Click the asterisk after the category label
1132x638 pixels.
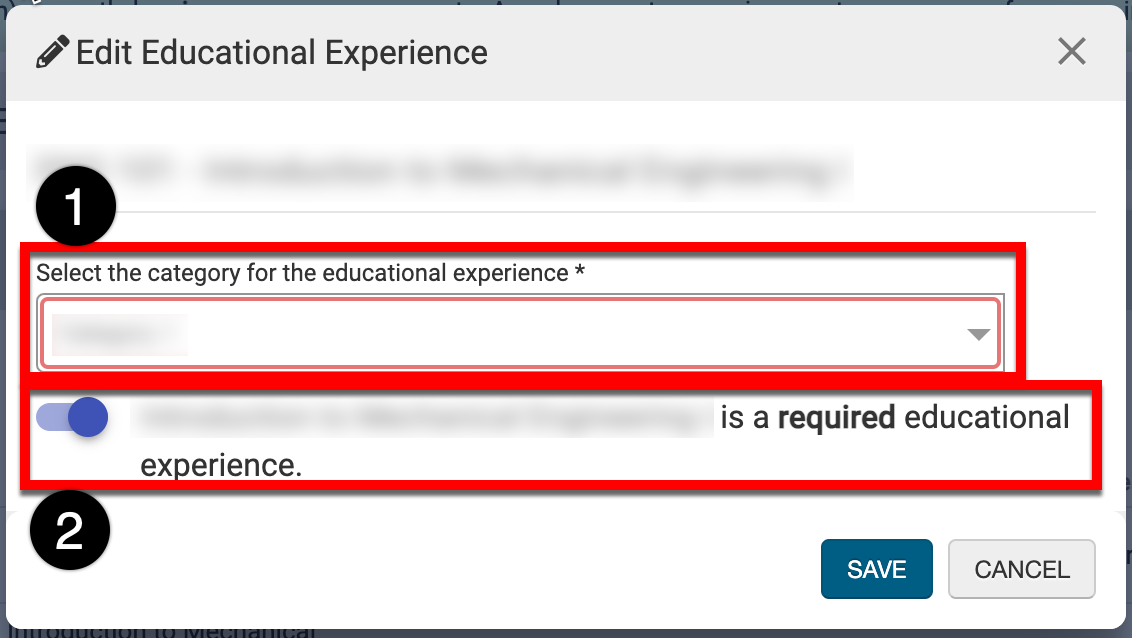tap(580, 273)
